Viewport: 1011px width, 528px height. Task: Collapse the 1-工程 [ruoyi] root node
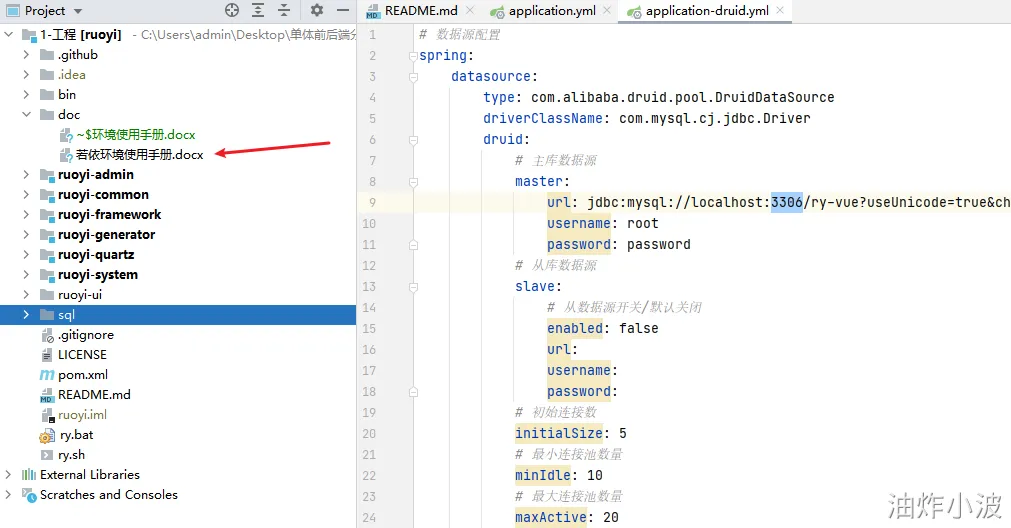[x=8, y=34]
